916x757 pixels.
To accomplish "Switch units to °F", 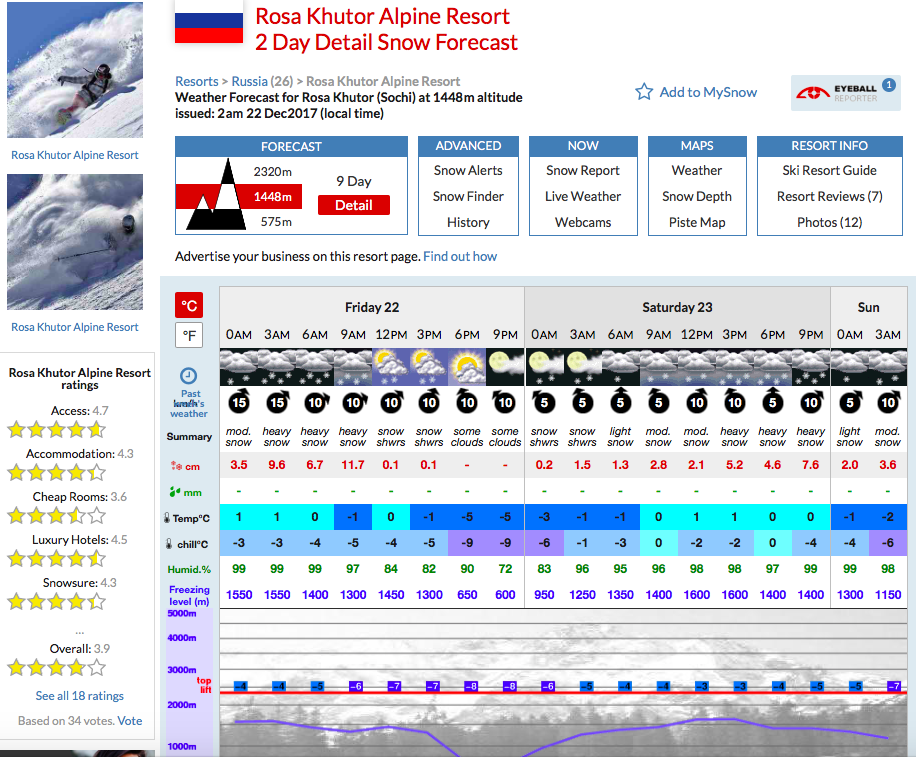I will [x=189, y=335].
